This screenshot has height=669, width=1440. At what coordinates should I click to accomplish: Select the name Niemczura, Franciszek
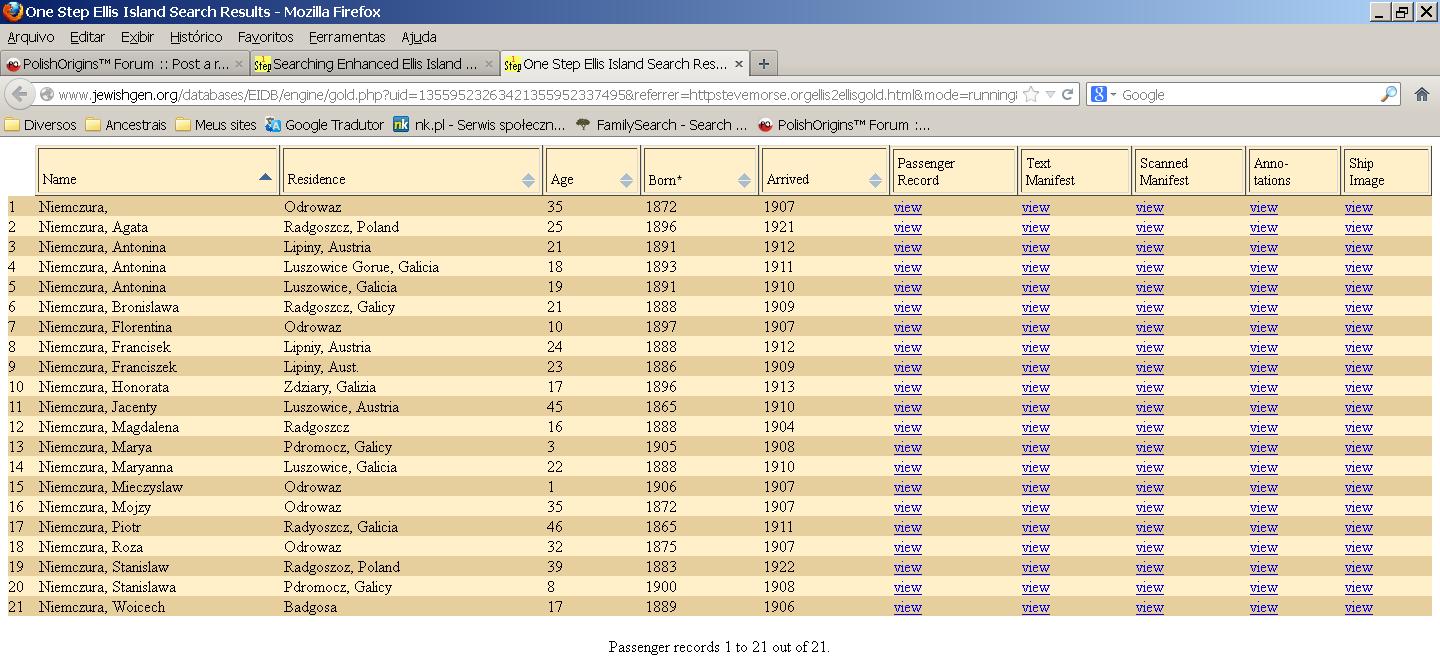[x=108, y=367]
